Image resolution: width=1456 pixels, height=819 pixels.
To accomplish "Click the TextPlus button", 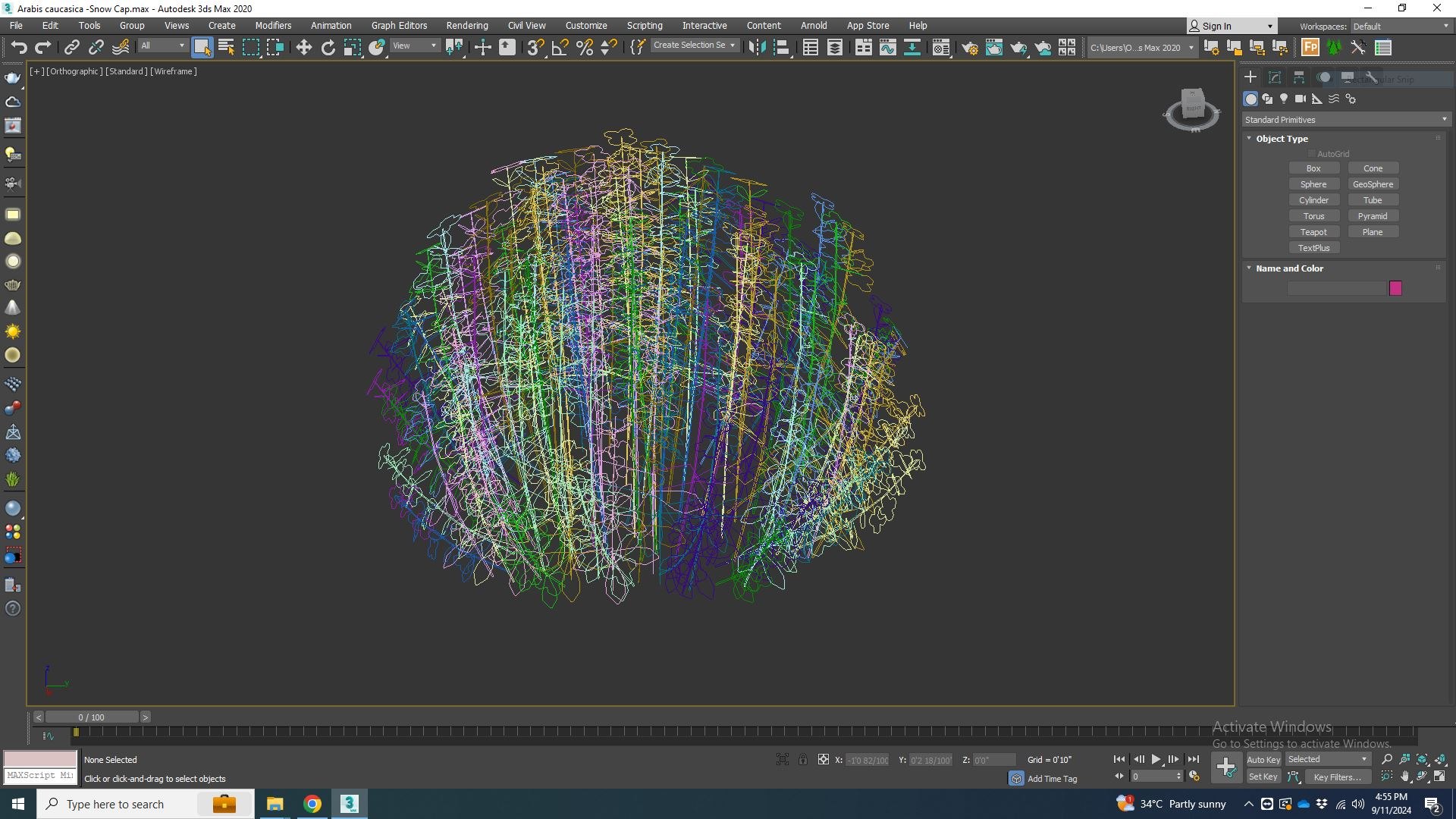I will [x=1313, y=248].
